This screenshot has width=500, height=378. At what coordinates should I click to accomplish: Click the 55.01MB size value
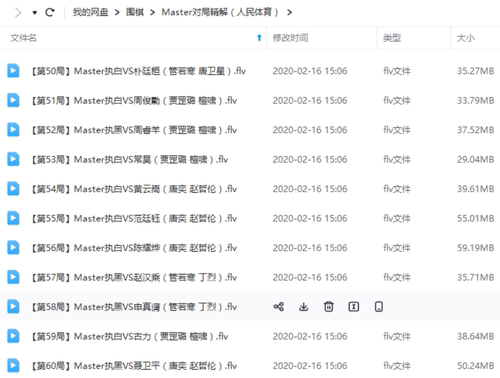point(475,218)
